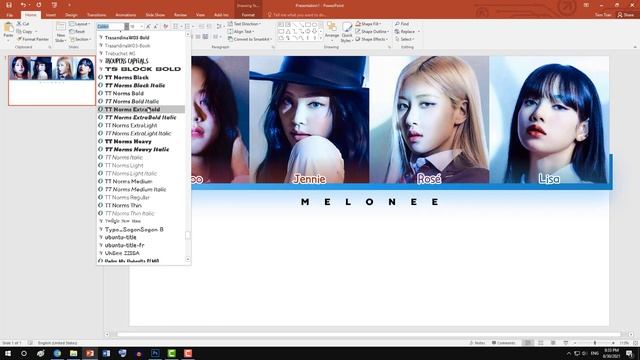
Task: Click the MELONEE text on slide
Action: tap(369, 202)
